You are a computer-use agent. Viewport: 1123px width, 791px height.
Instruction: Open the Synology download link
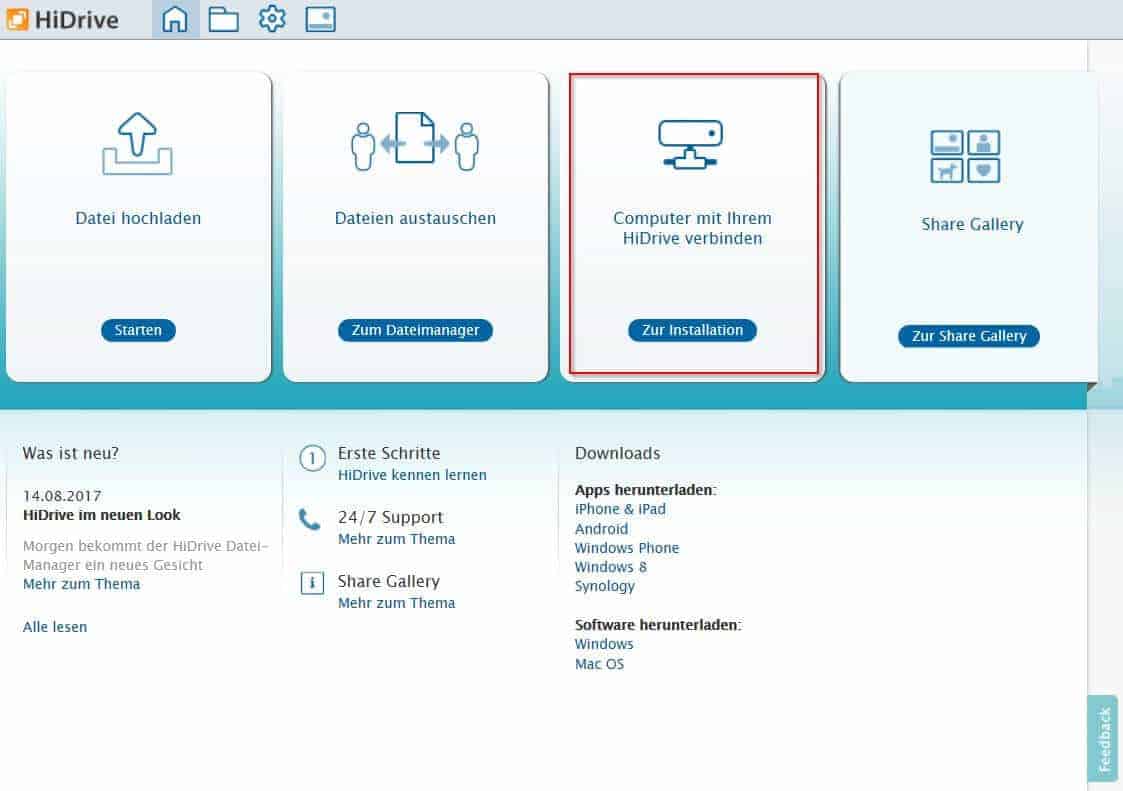[x=604, y=586]
